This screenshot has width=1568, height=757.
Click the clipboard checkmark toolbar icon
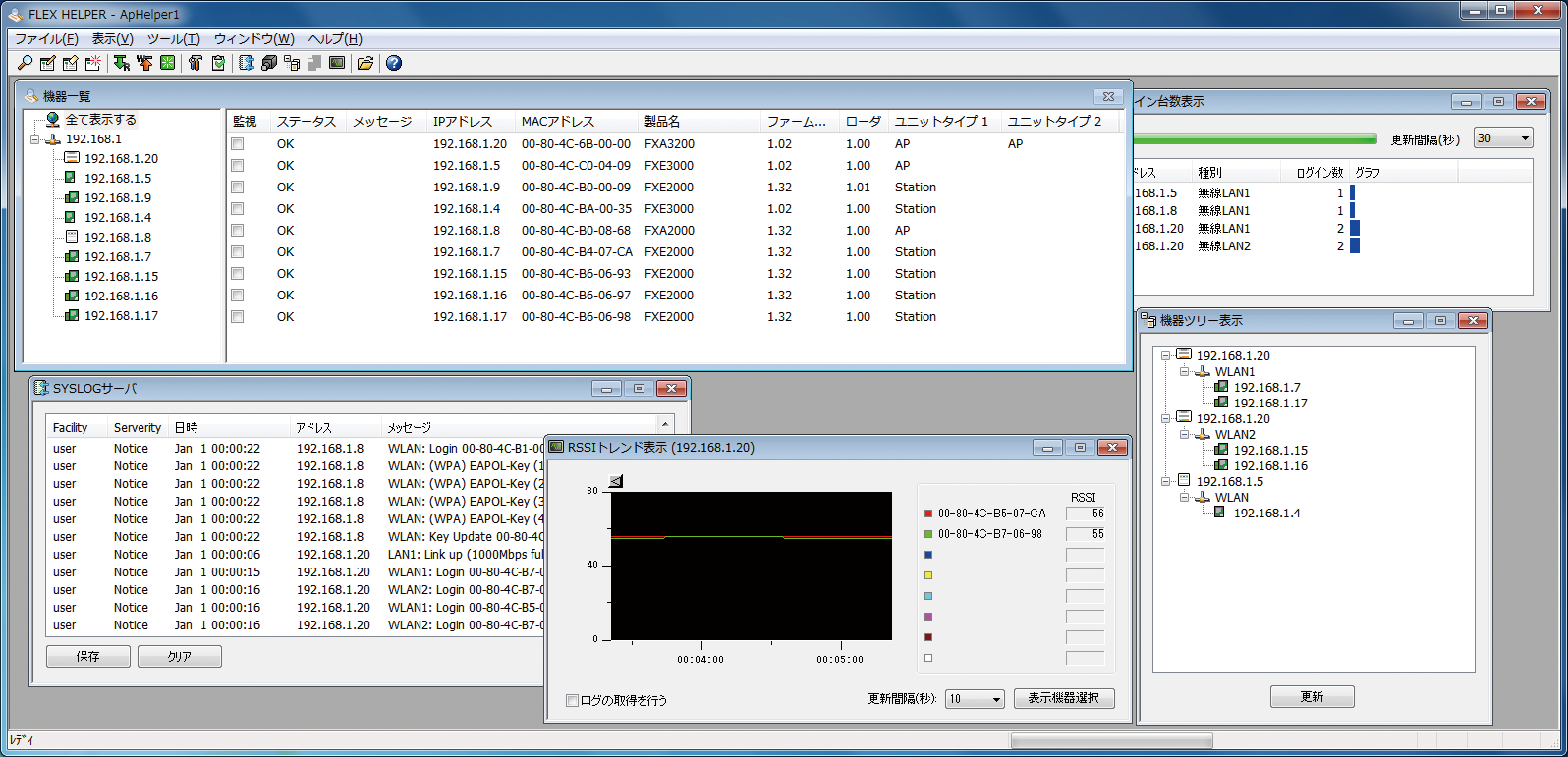(218, 63)
